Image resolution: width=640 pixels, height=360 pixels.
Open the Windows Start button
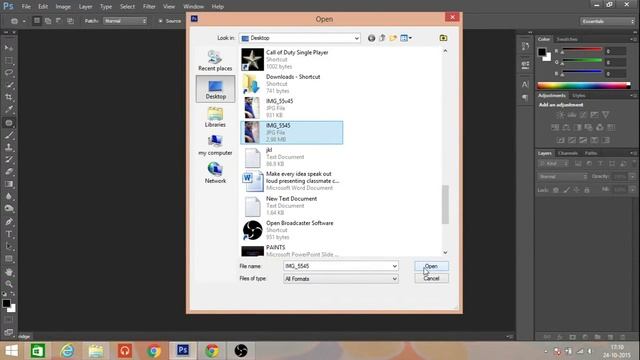[11, 351]
